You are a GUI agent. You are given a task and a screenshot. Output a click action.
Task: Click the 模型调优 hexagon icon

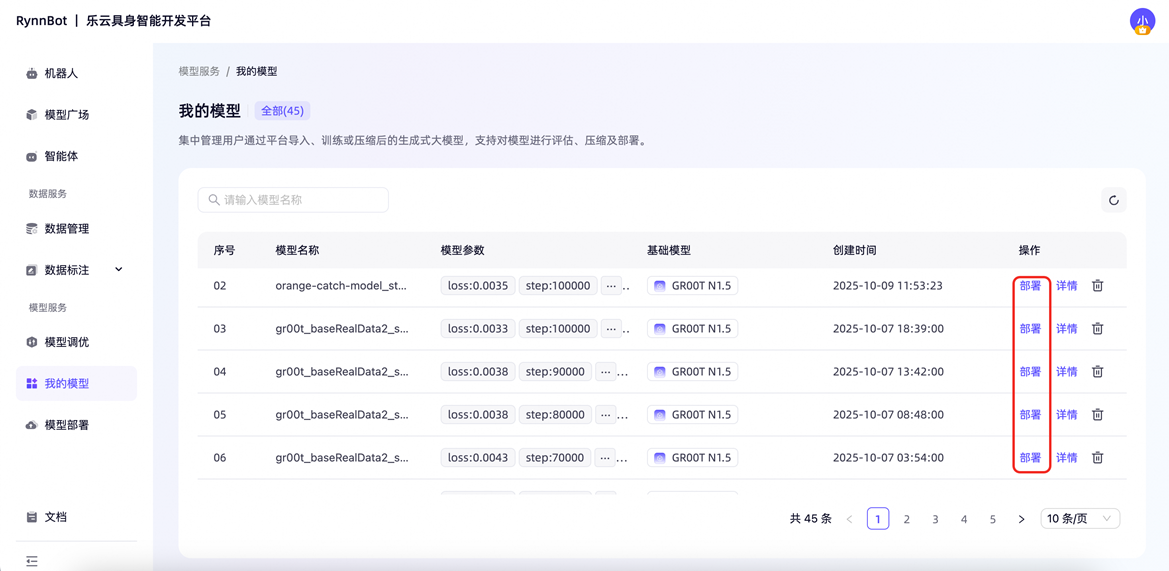coord(31,342)
